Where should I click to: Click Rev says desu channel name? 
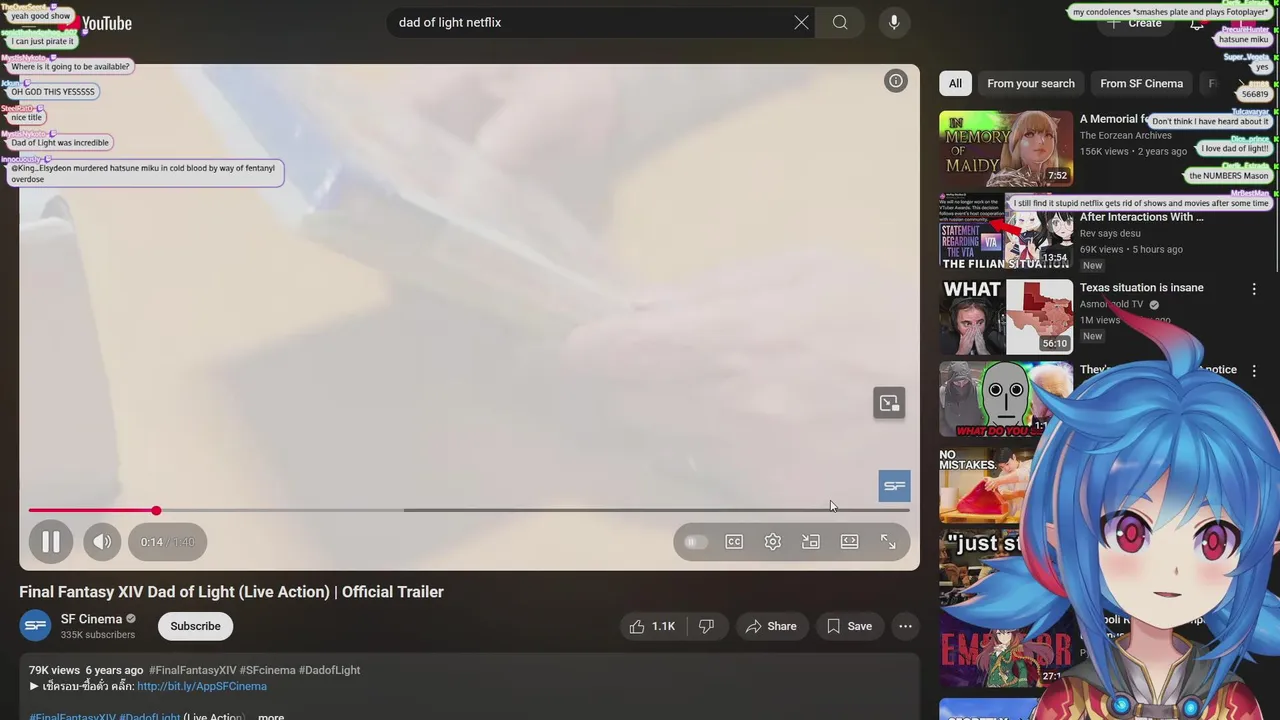click(x=1110, y=233)
